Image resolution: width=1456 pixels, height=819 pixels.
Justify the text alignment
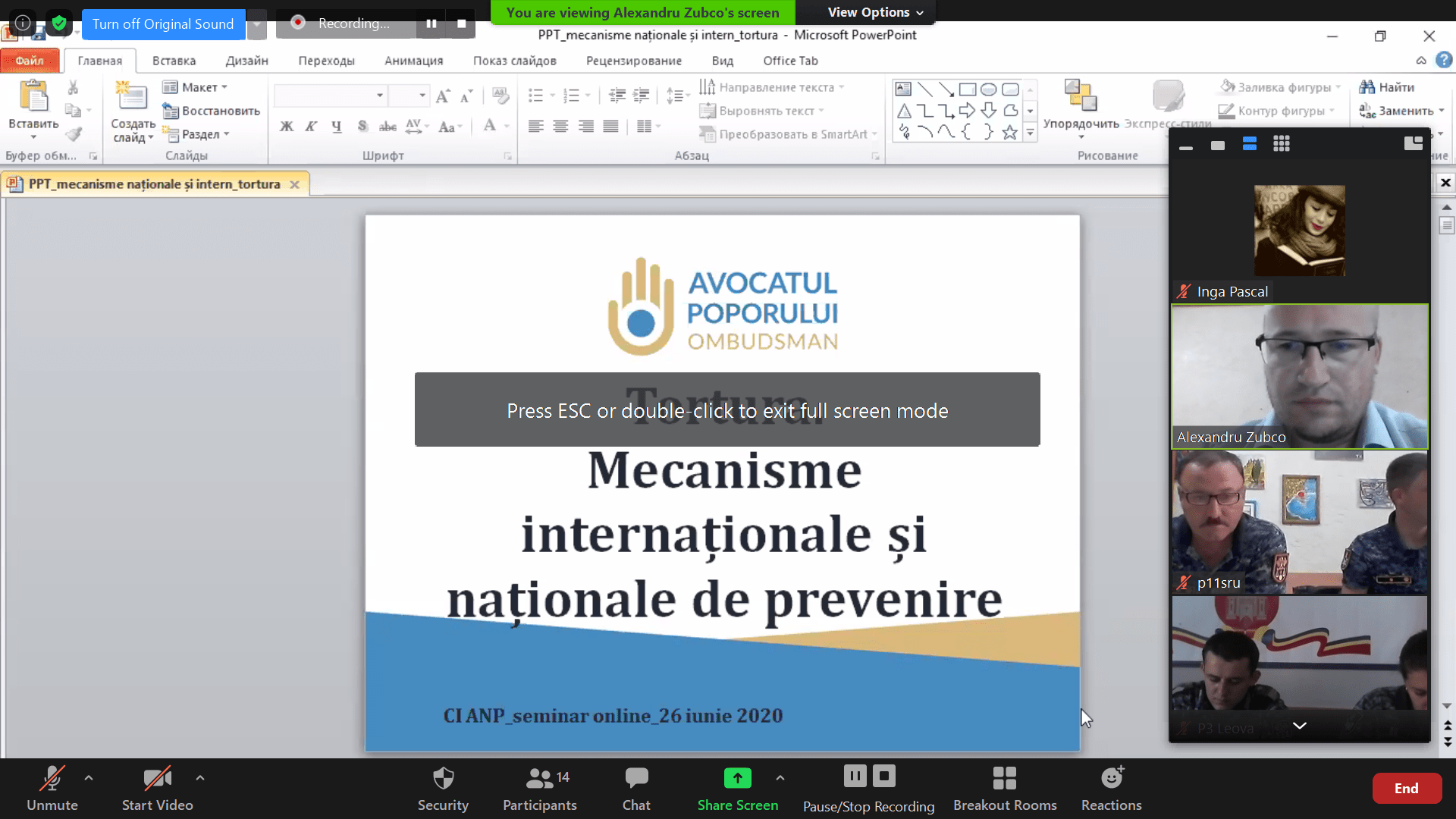(611, 126)
